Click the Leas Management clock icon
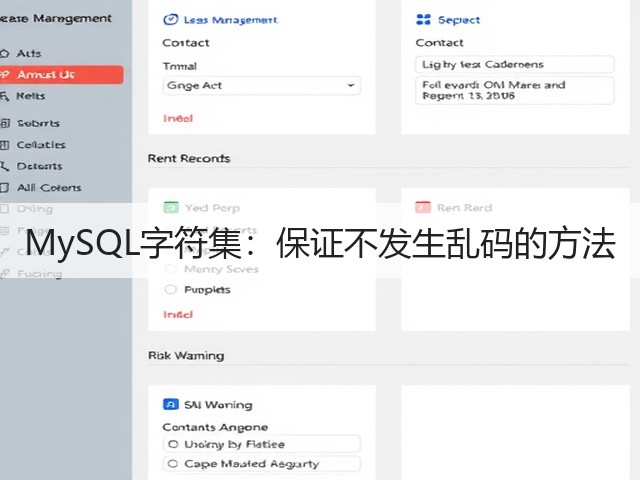Viewport: 640px width, 480px height. point(171,20)
